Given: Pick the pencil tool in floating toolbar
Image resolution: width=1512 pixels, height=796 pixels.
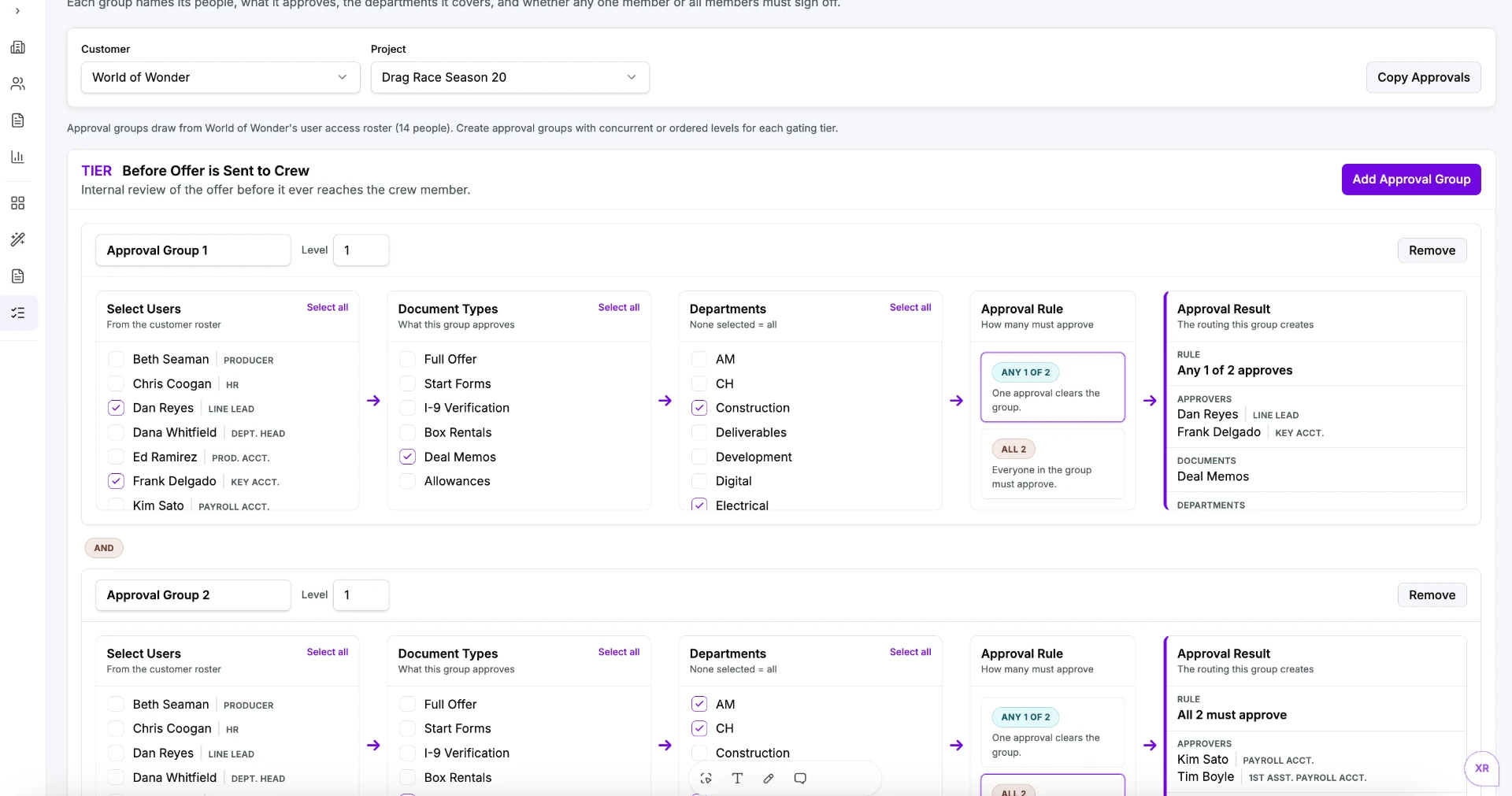Looking at the screenshot, I should pos(769,778).
